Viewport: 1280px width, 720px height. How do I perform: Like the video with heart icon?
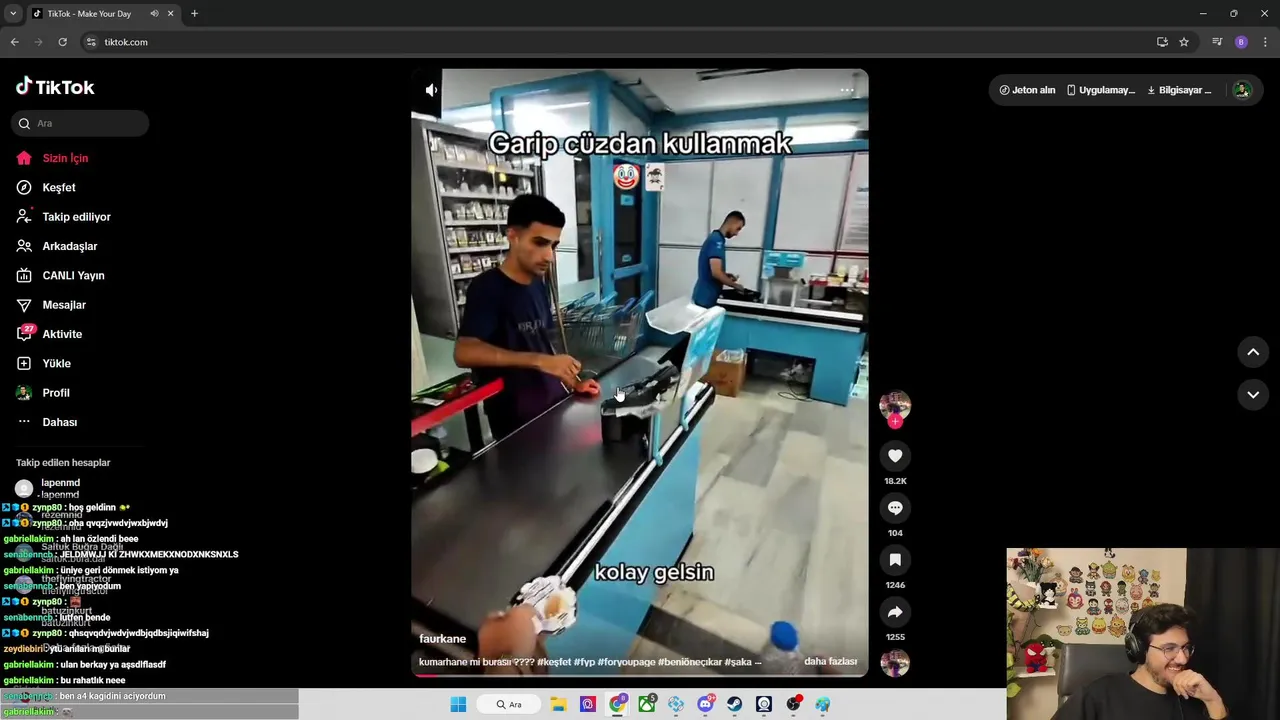click(x=895, y=456)
